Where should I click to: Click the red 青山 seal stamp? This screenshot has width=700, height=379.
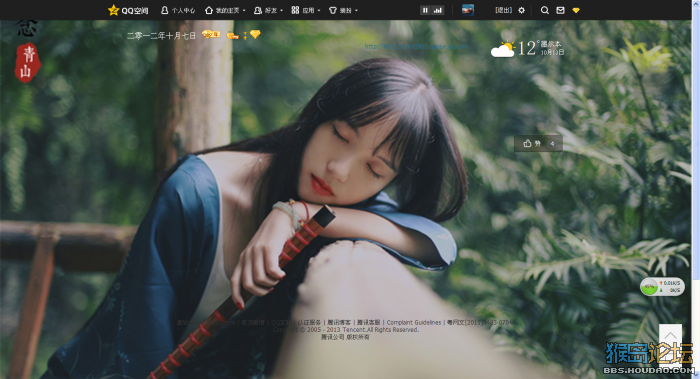pos(27,62)
